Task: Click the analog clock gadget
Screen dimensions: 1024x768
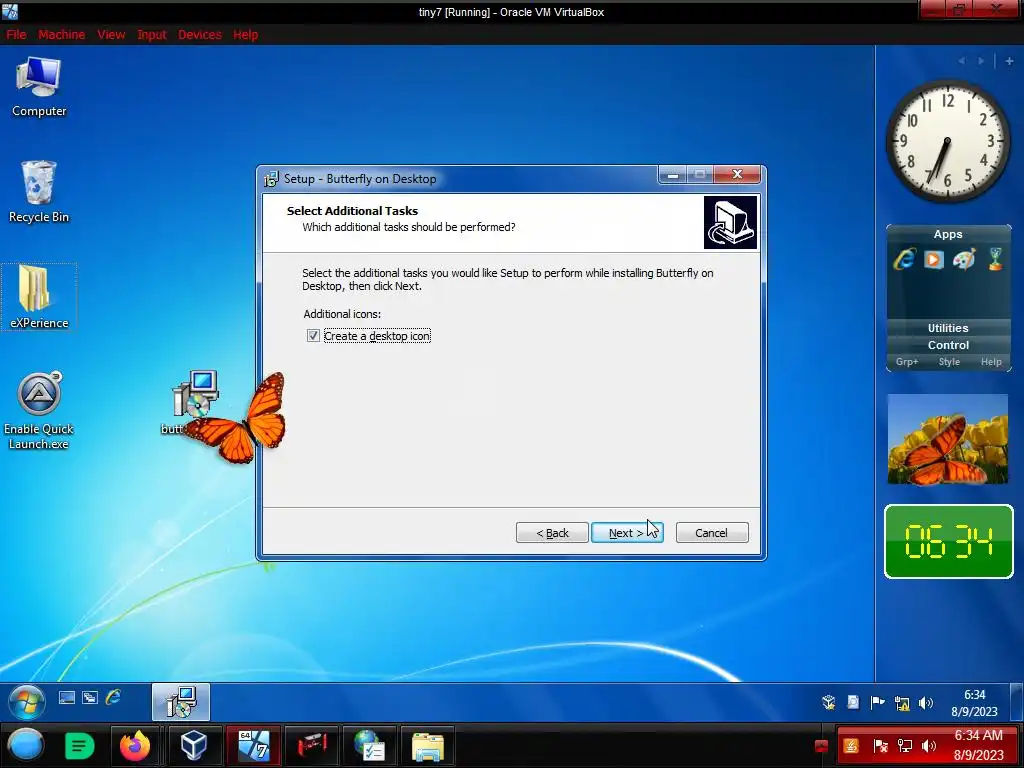Action: coord(948,141)
